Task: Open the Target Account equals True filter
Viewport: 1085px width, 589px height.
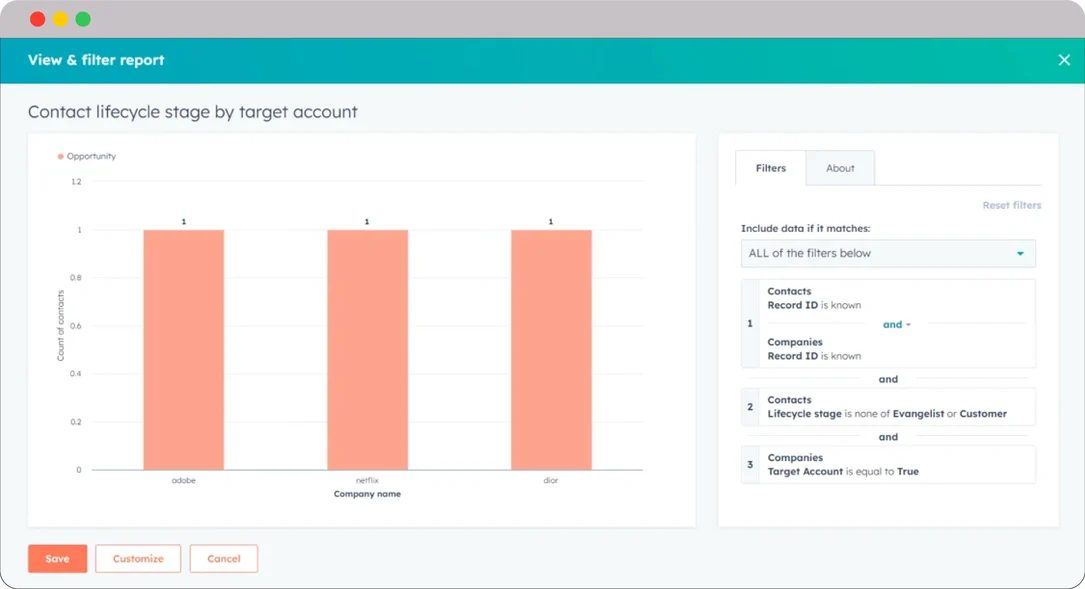Action: [x=887, y=465]
